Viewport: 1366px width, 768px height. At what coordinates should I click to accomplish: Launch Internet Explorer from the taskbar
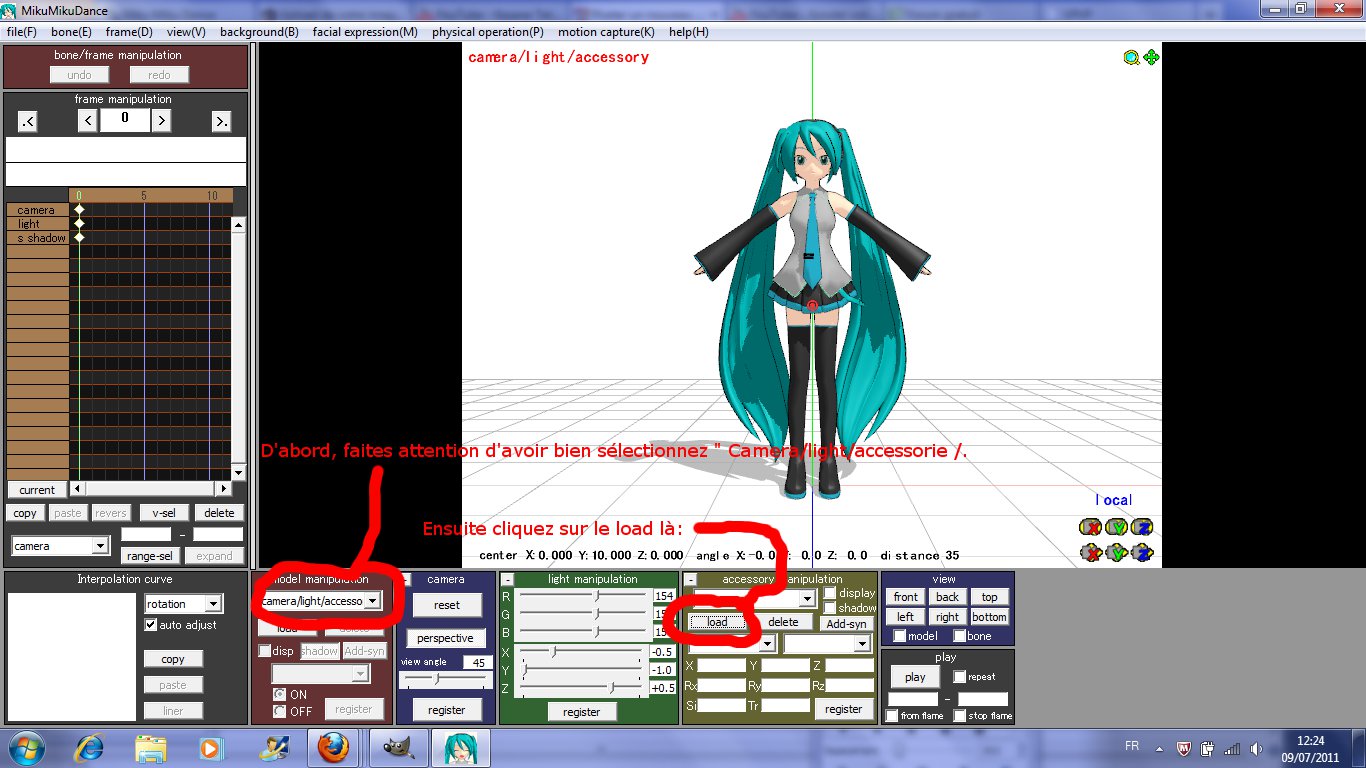tap(91, 747)
